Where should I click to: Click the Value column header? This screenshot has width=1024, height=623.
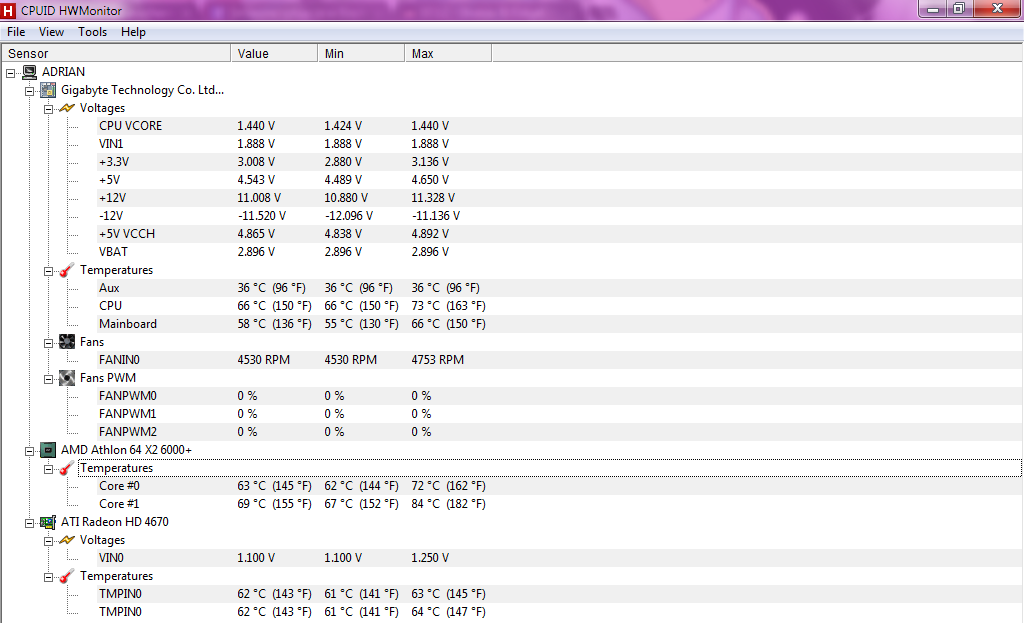click(274, 54)
